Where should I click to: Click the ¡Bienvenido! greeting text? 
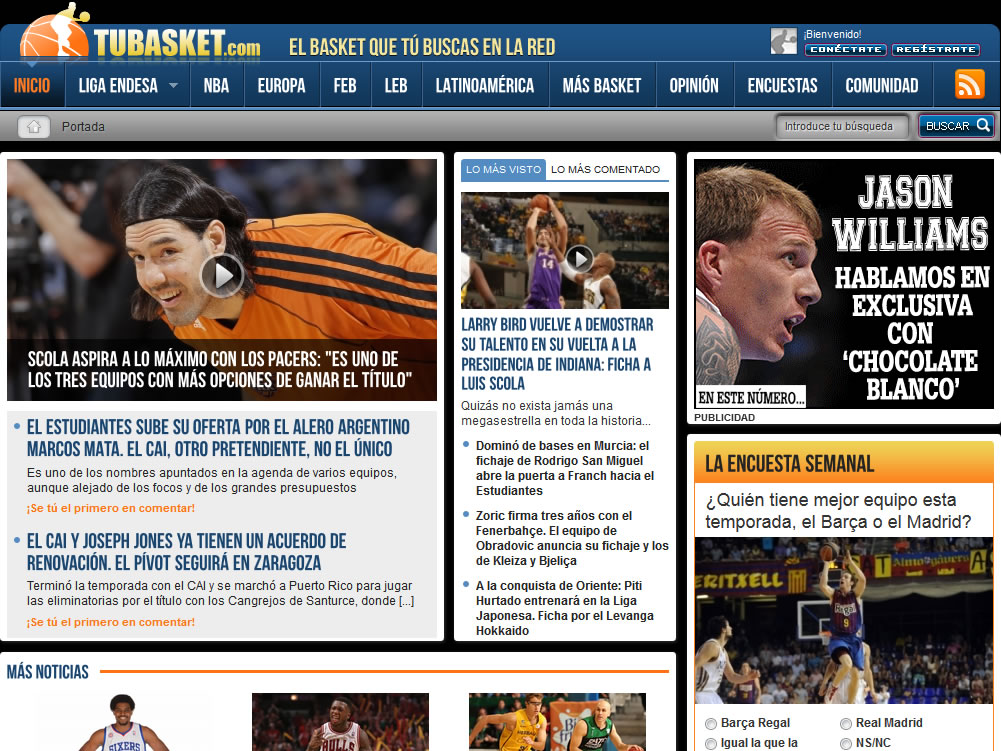click(x=832, y=34)
